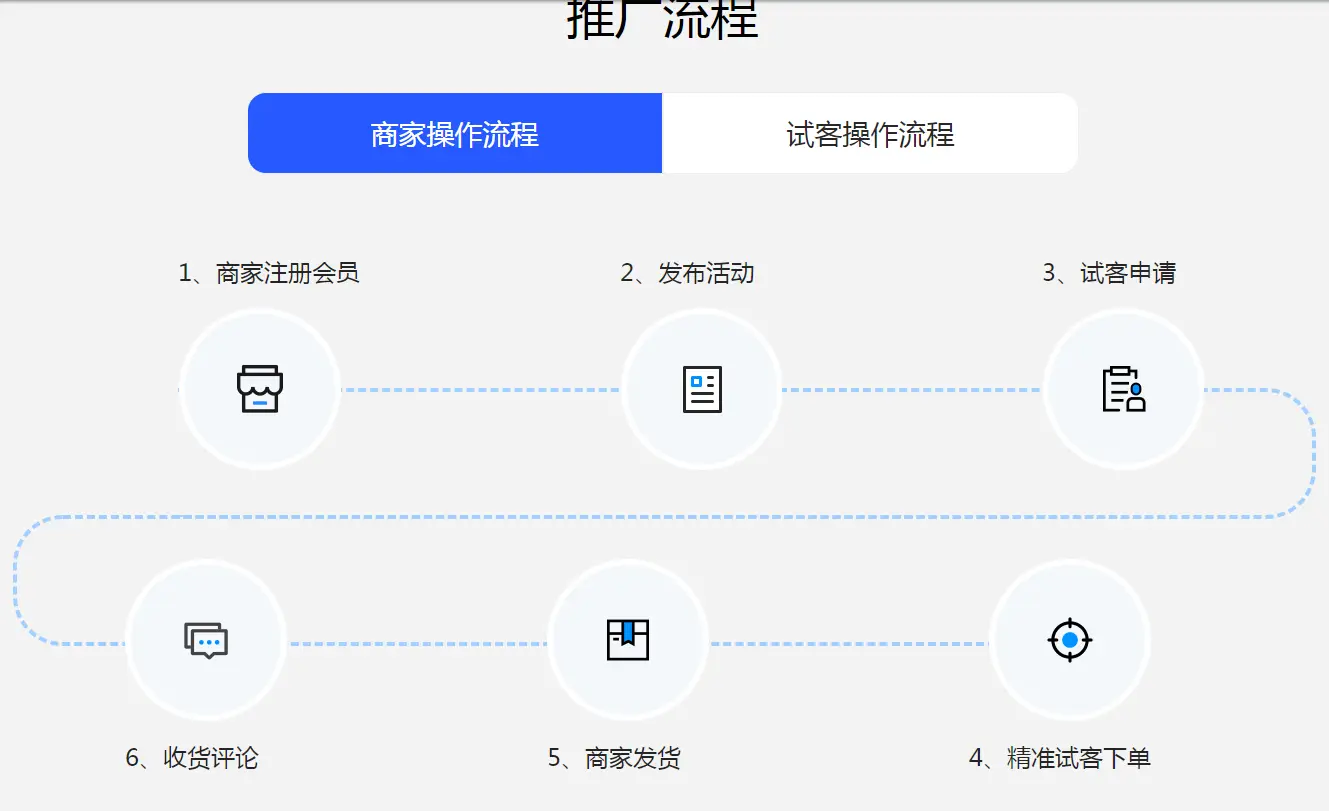This screenshot has height=811, width=1329.
Task: Click the package box icon for 商家发货
Action: tap(628, 639)
